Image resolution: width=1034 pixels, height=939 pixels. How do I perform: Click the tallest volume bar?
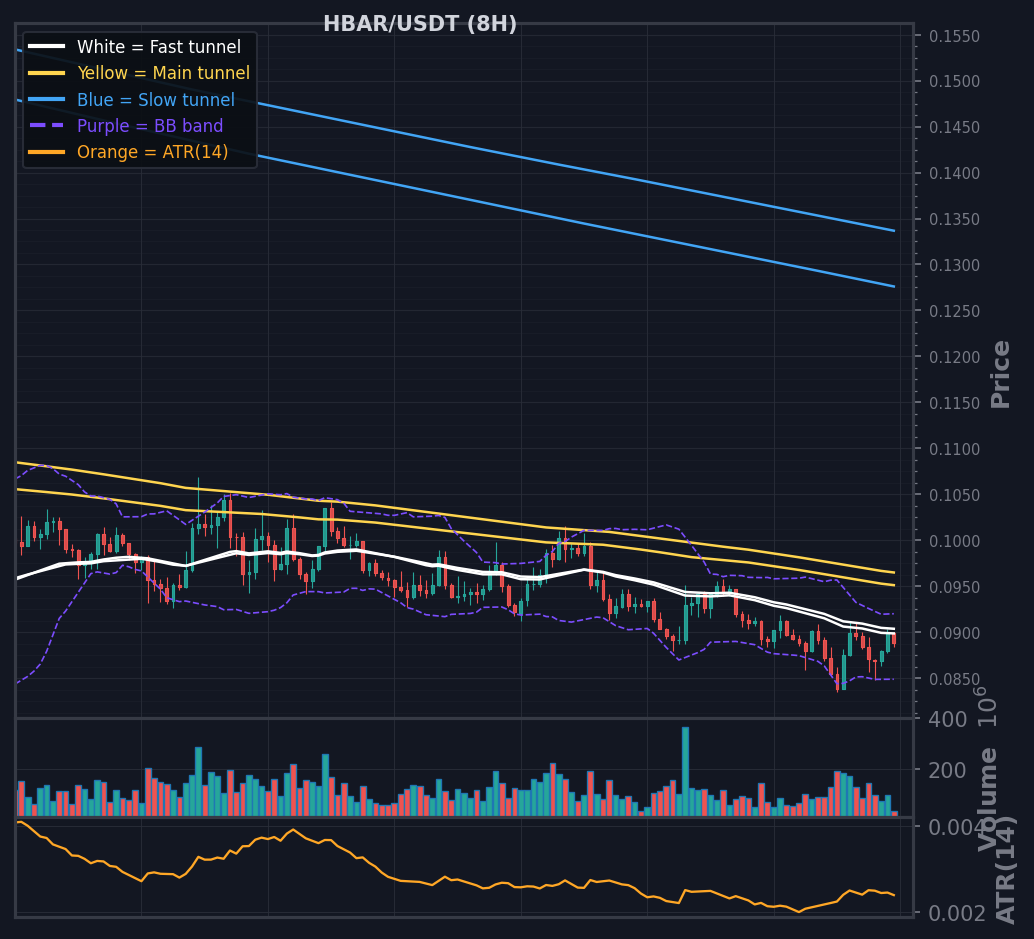coord(685,772)
